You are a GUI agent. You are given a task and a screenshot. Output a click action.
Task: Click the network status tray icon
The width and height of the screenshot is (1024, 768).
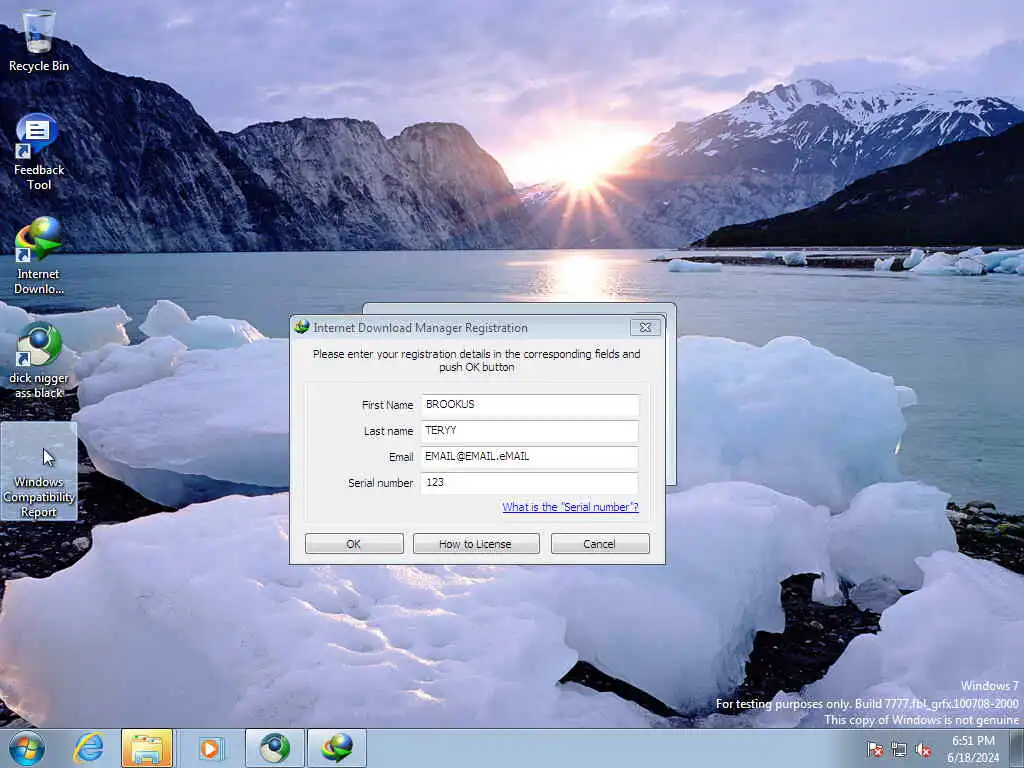point(899,750)
